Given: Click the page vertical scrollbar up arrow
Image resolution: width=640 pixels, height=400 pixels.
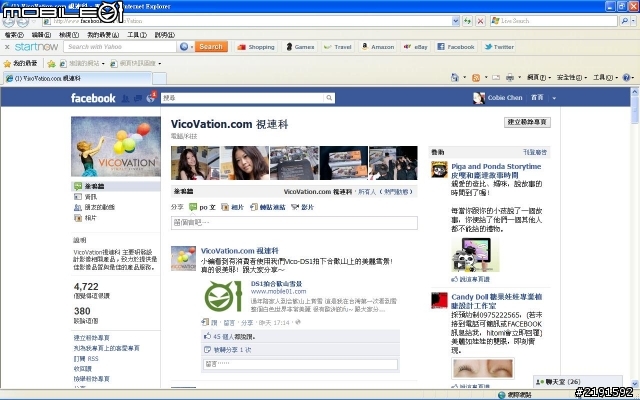Looking at the screenshot, I should 635,91.
